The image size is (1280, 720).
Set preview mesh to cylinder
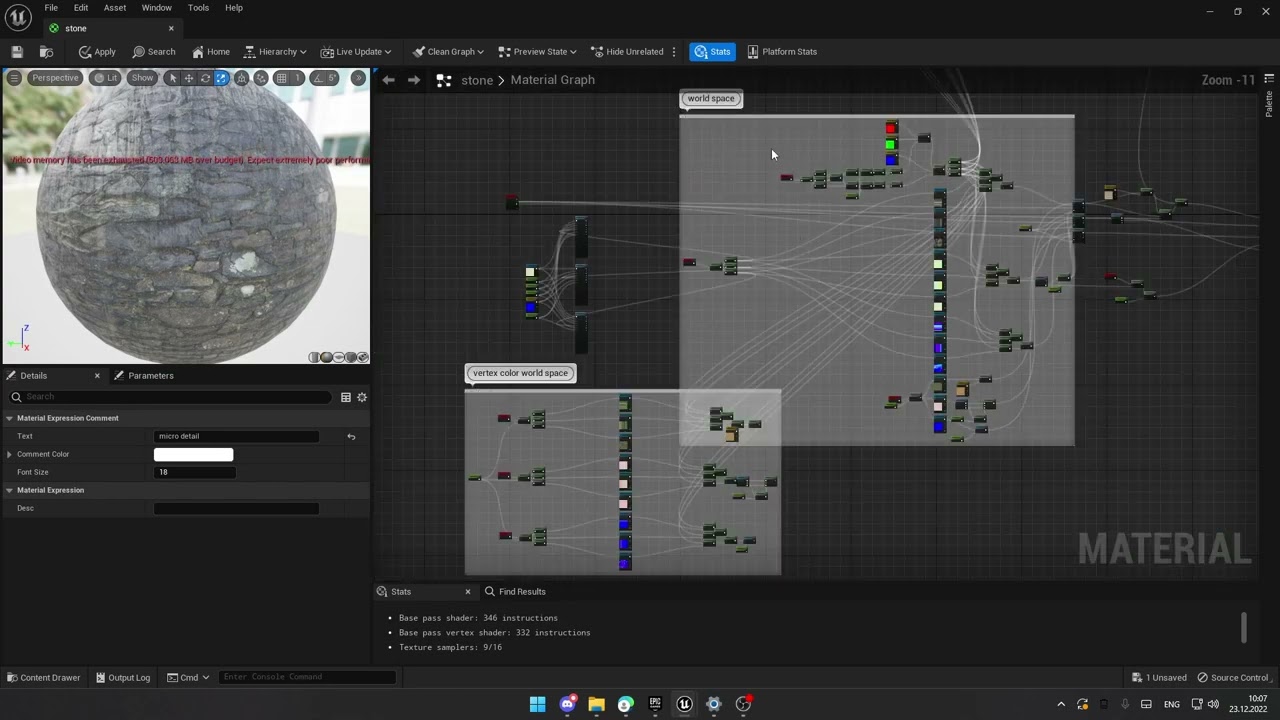pos(315,357)
